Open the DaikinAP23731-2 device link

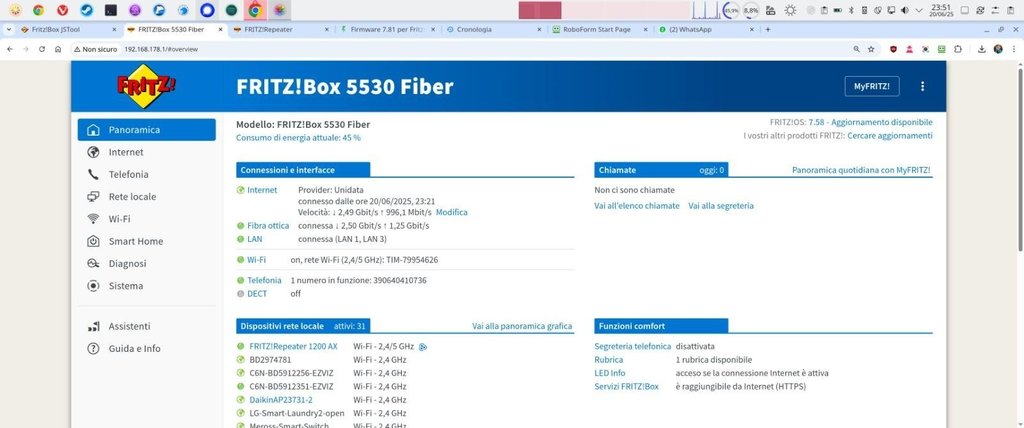point(281,400)
